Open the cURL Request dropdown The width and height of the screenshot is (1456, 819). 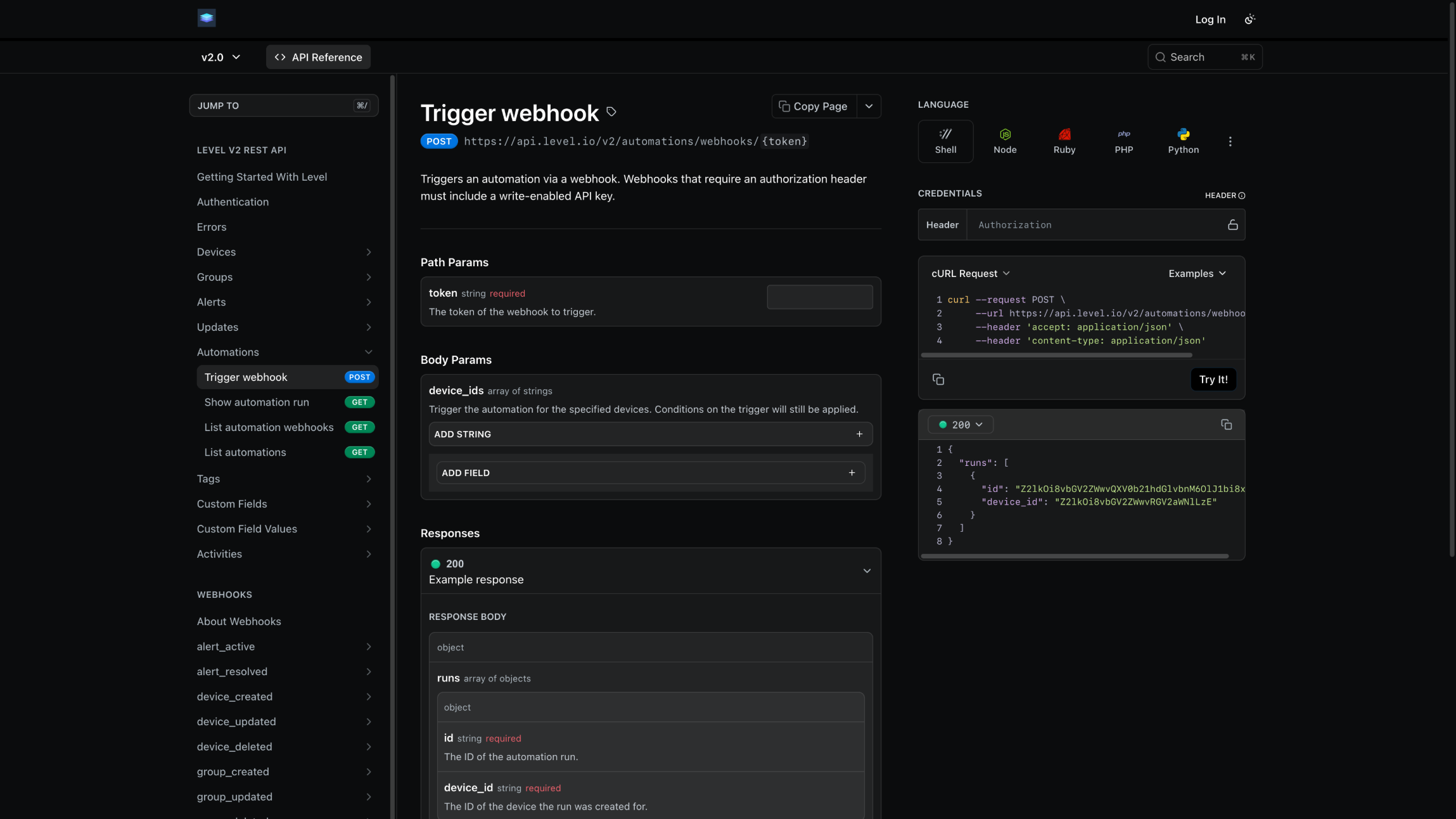(971, 273)
